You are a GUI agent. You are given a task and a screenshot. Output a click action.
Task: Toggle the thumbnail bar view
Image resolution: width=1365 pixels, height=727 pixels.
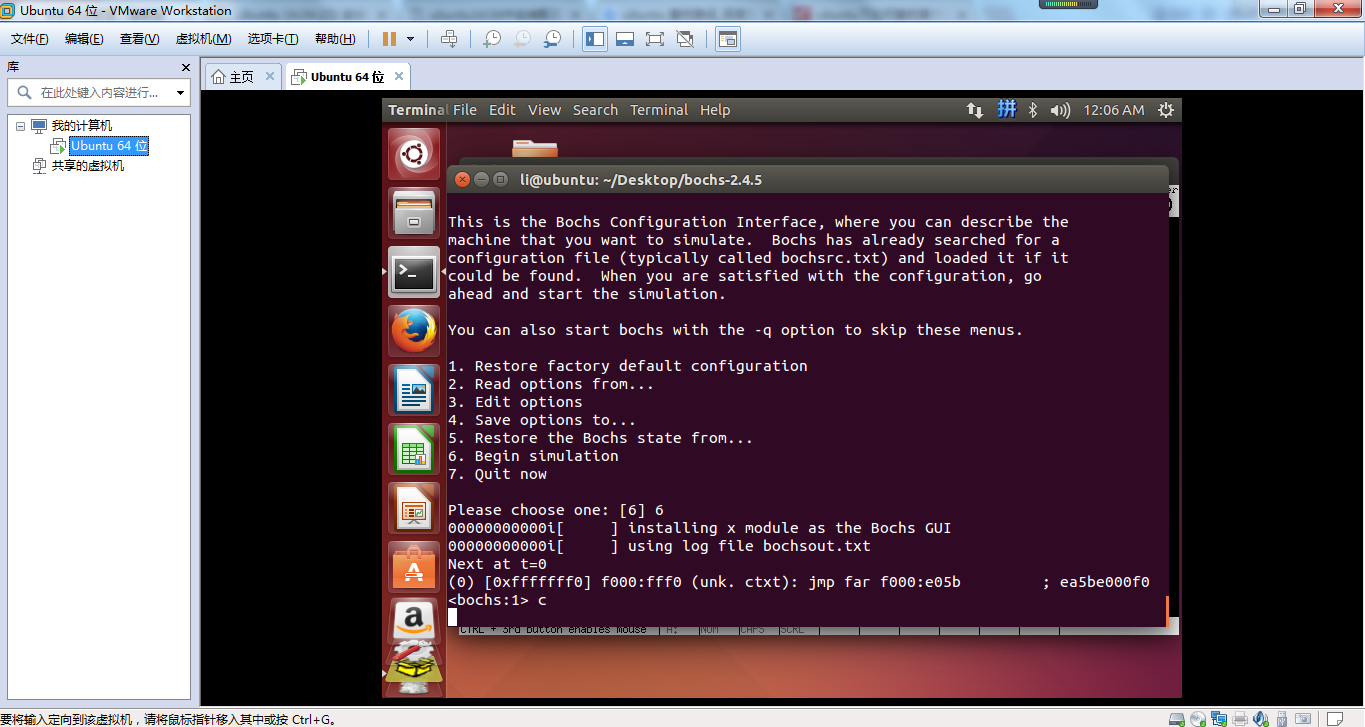[625, 39]
